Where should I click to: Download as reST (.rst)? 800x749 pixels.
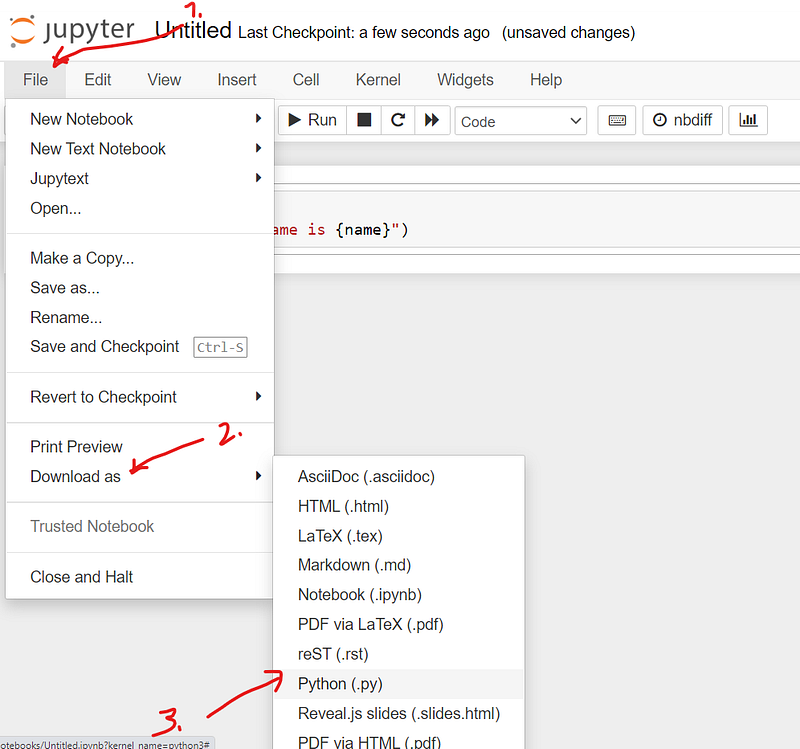coord(398,654)
